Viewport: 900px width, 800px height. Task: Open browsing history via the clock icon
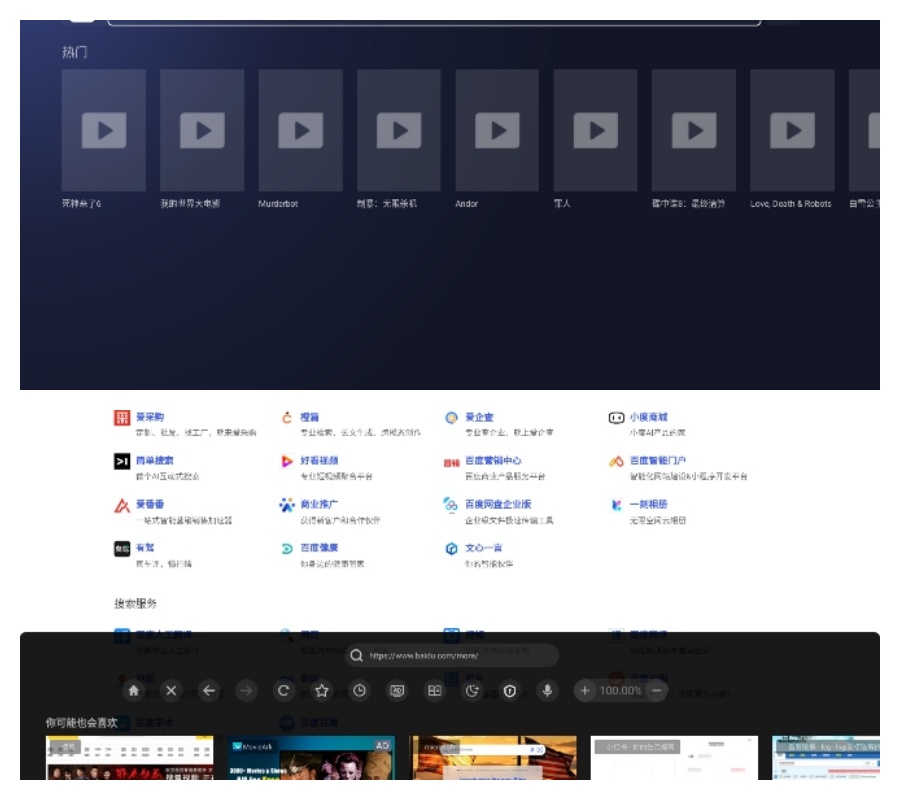click(x=359, y=690)
